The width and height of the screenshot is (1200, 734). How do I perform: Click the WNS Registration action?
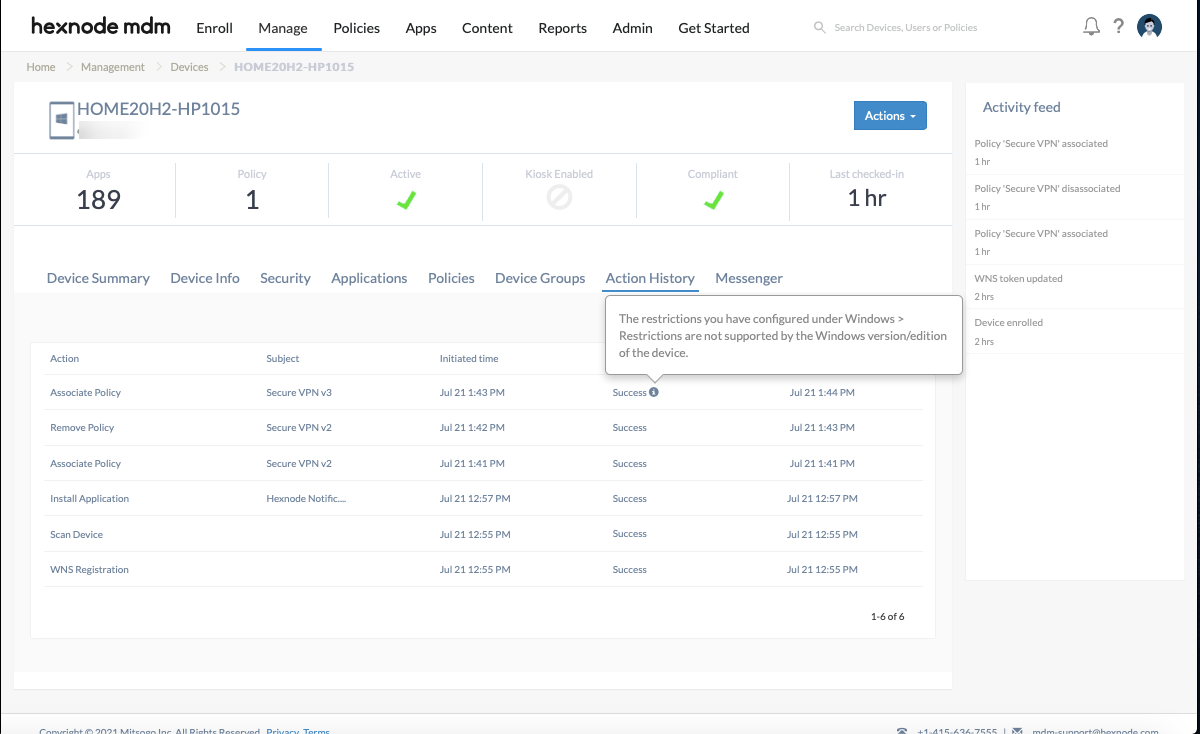coord(90,570)
